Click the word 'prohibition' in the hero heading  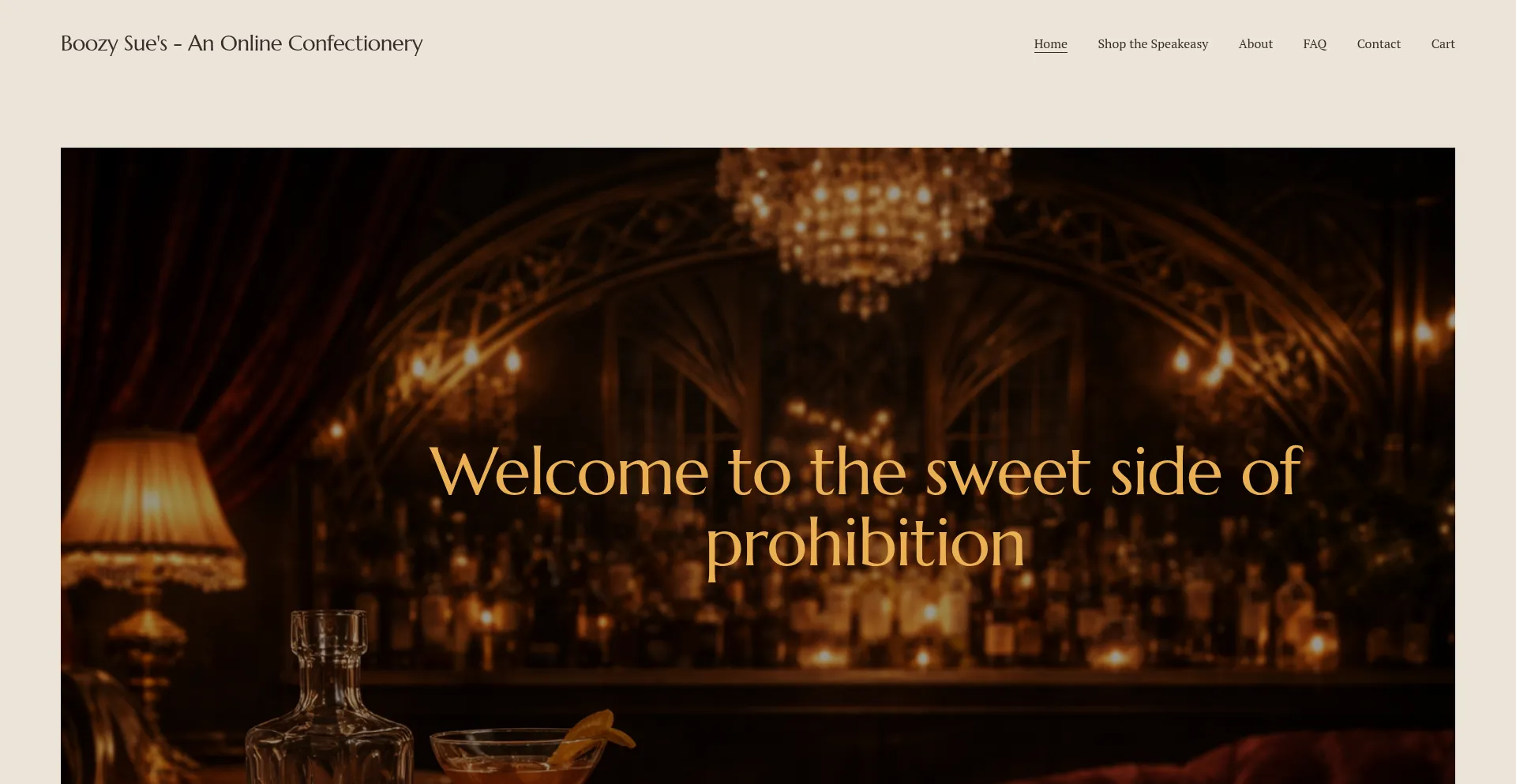click(x=865, y=545)
